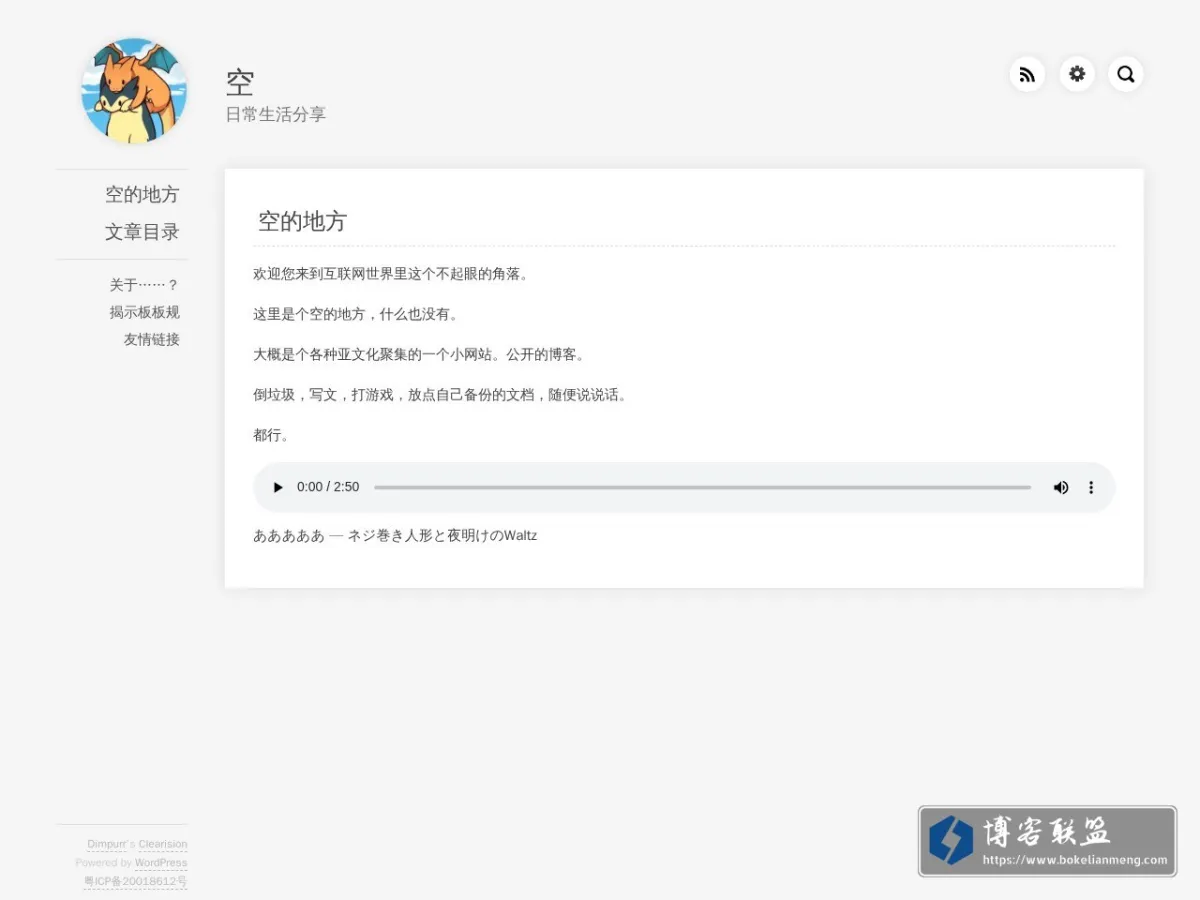This screenshot has height=900, width=1200.
Task: Open 文章目录 in sidebar
Action: (x=142, y=232)
